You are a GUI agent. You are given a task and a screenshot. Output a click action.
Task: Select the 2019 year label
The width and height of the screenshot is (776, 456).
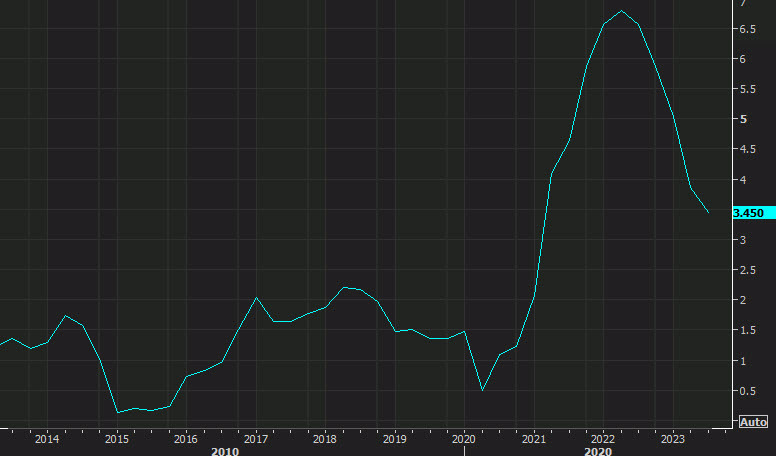(x=394, y=439)
